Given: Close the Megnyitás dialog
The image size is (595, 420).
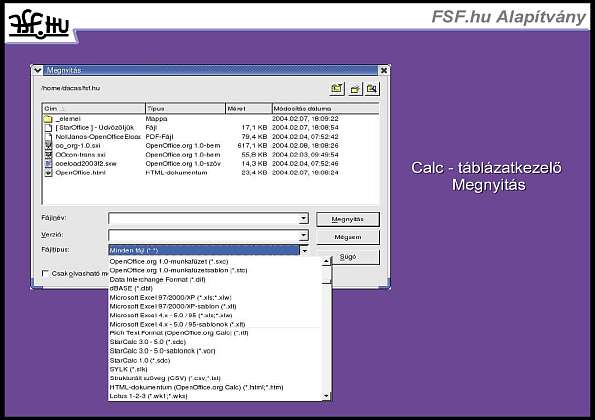Looking at the screenshot, I should [x=384, y=70].
